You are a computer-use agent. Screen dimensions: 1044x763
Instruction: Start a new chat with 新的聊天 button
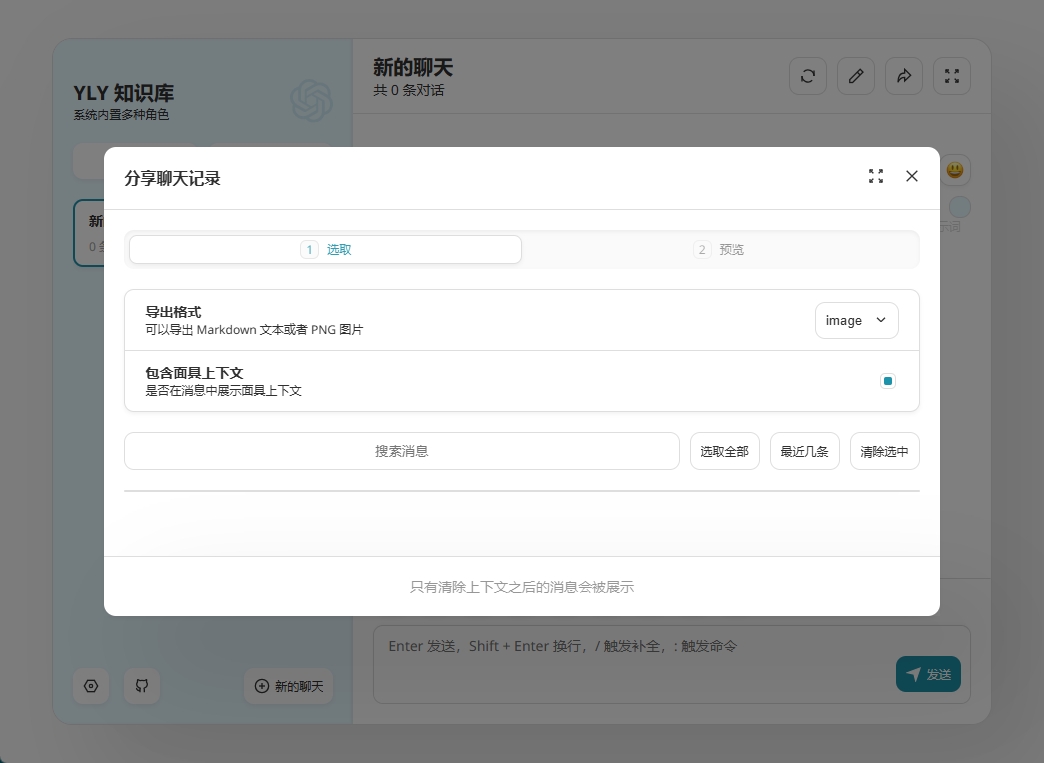point(289,686)
